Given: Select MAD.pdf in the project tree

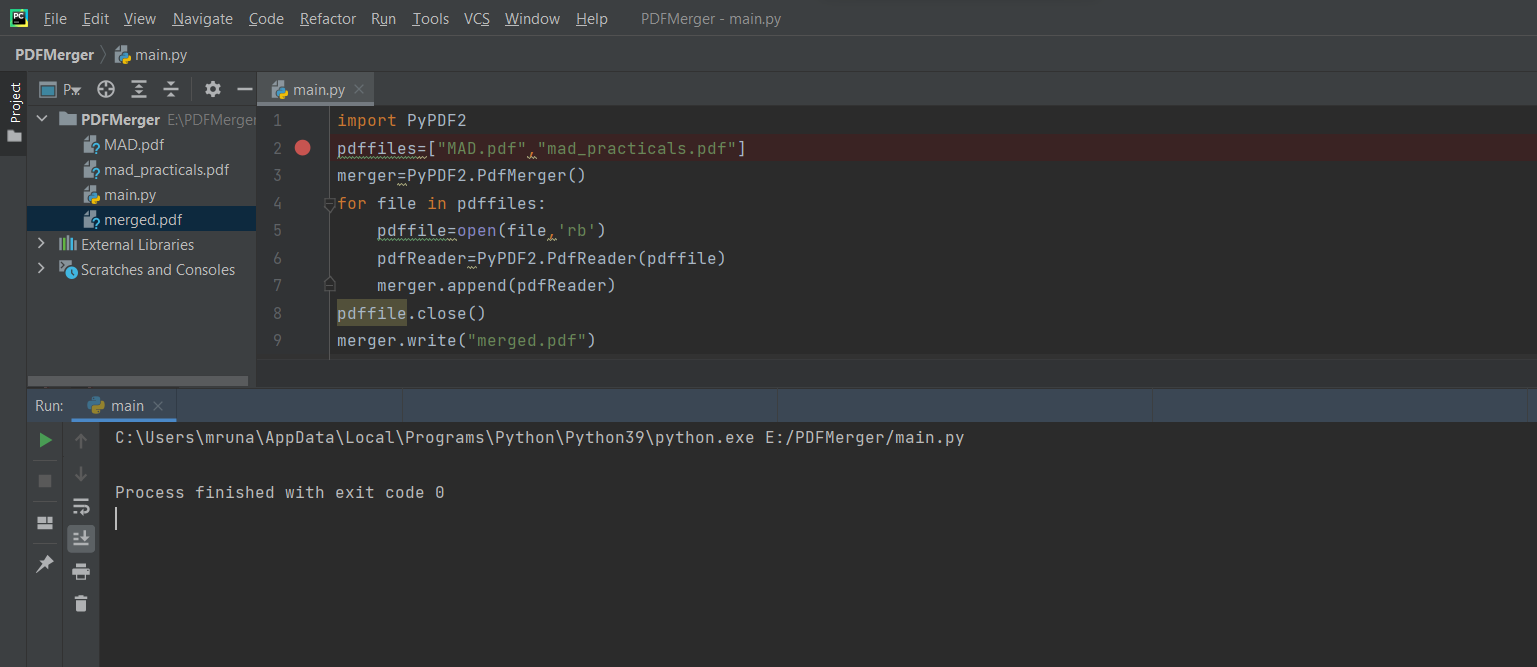Looking at the screenshot, I should pyautogui.click(x=134, y=144).
